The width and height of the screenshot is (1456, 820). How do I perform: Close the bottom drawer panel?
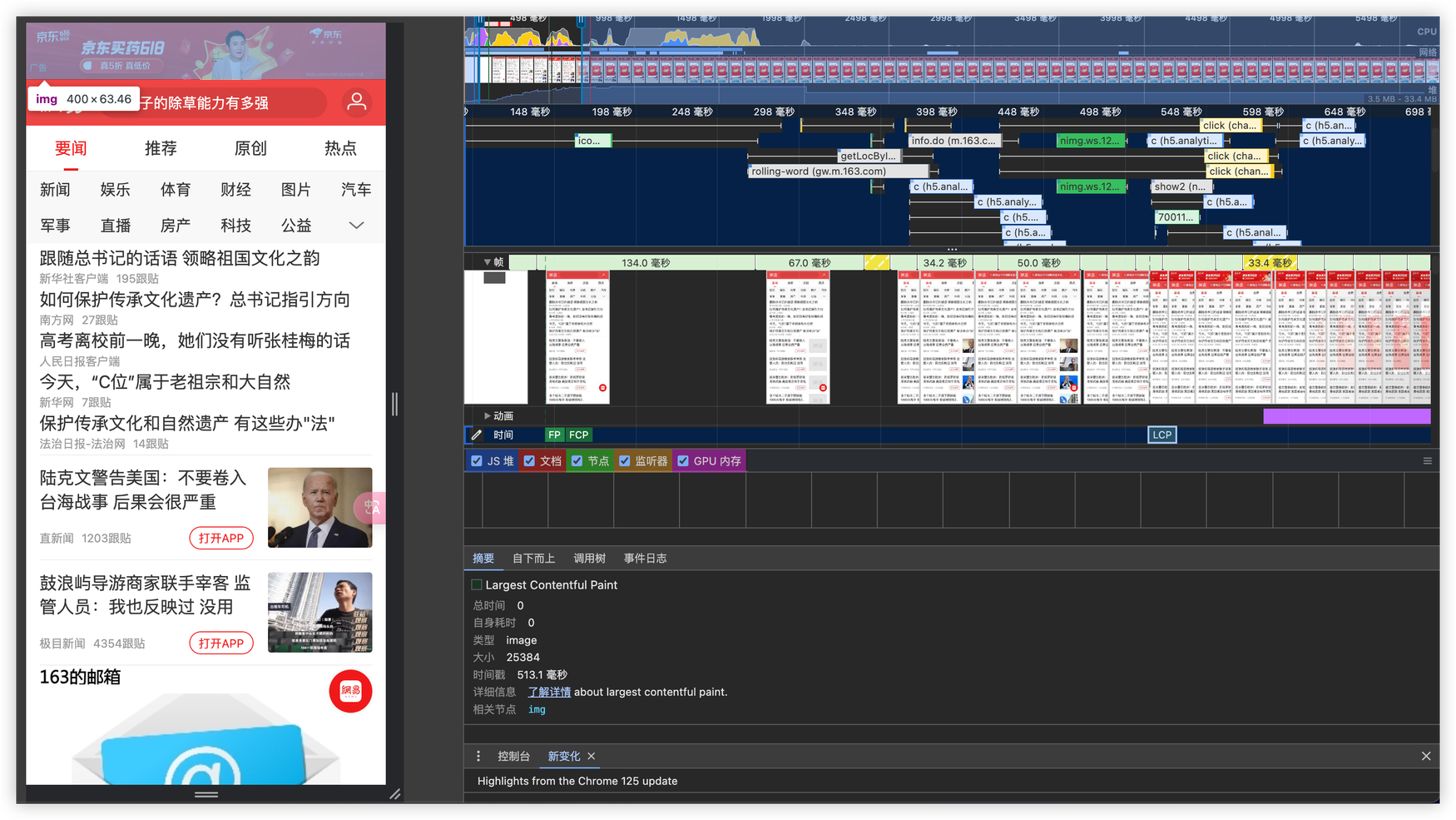1426,756
